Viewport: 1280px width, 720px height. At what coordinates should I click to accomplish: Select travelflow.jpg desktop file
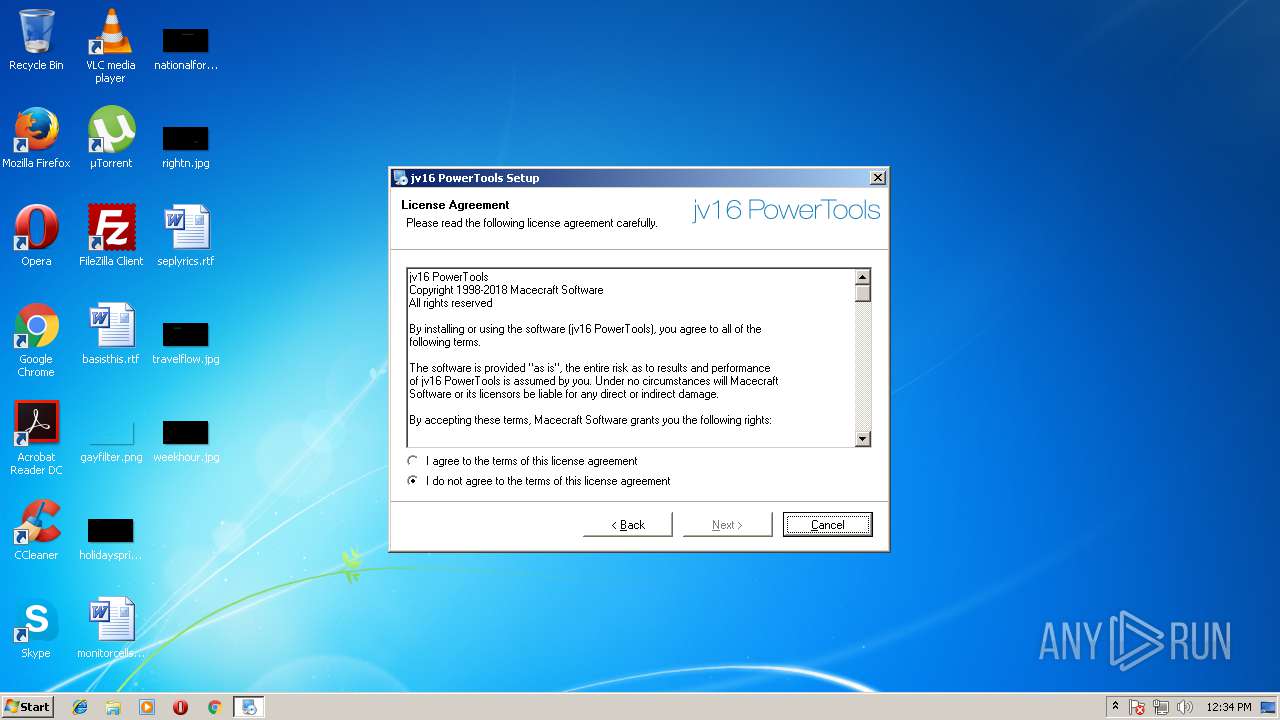tap(186, 341)
